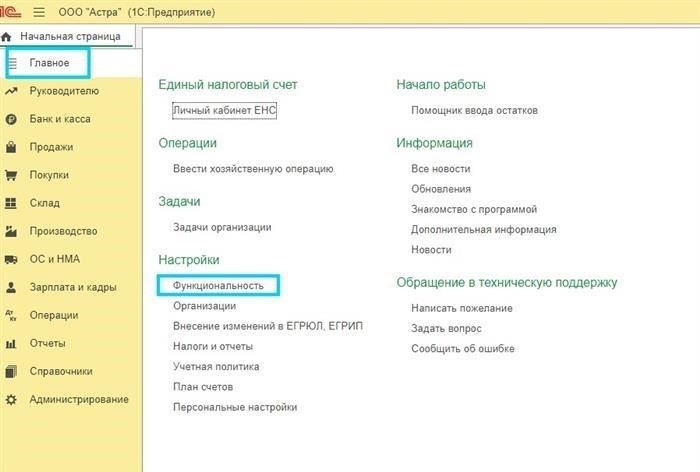
Task: Open Персональные настройки link
Action: pyautogui.click(x=235, y=407)
